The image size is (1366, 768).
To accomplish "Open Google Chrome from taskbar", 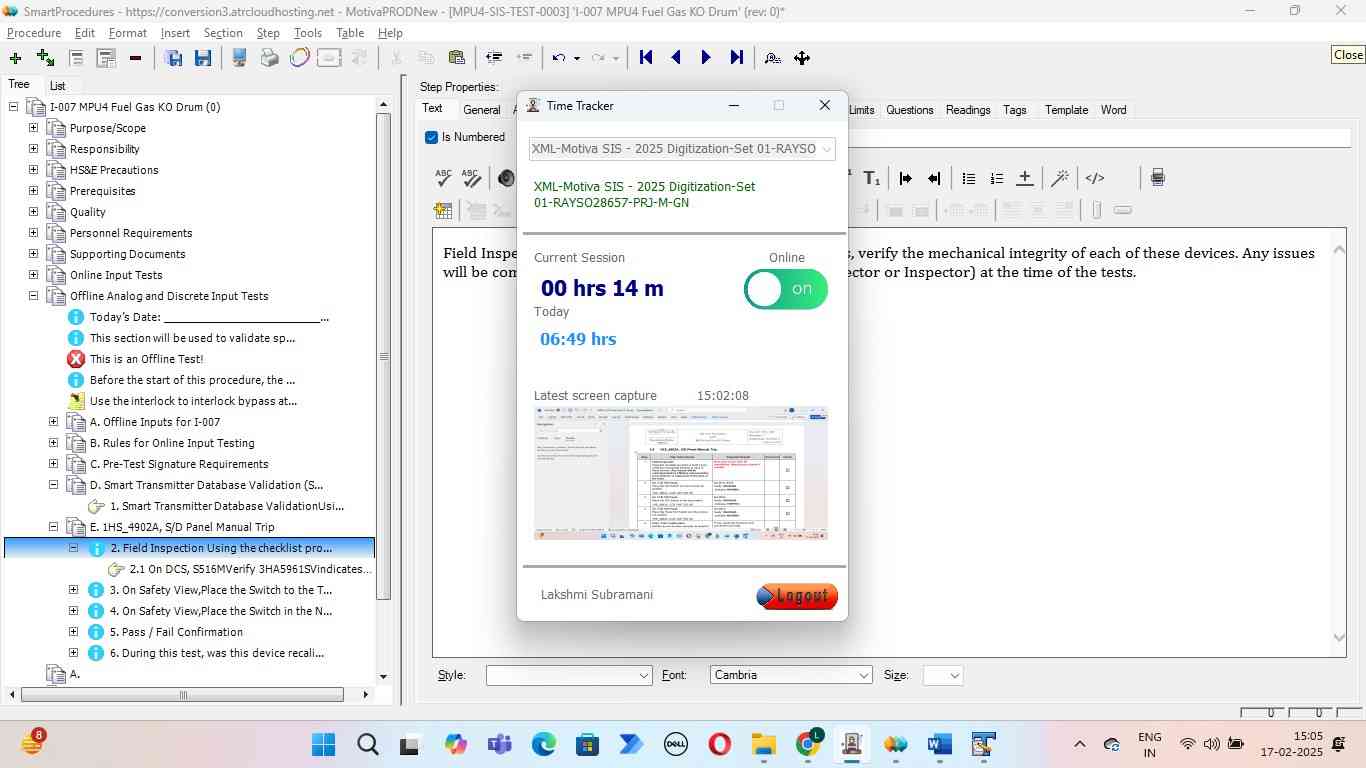I will (808, 745).
